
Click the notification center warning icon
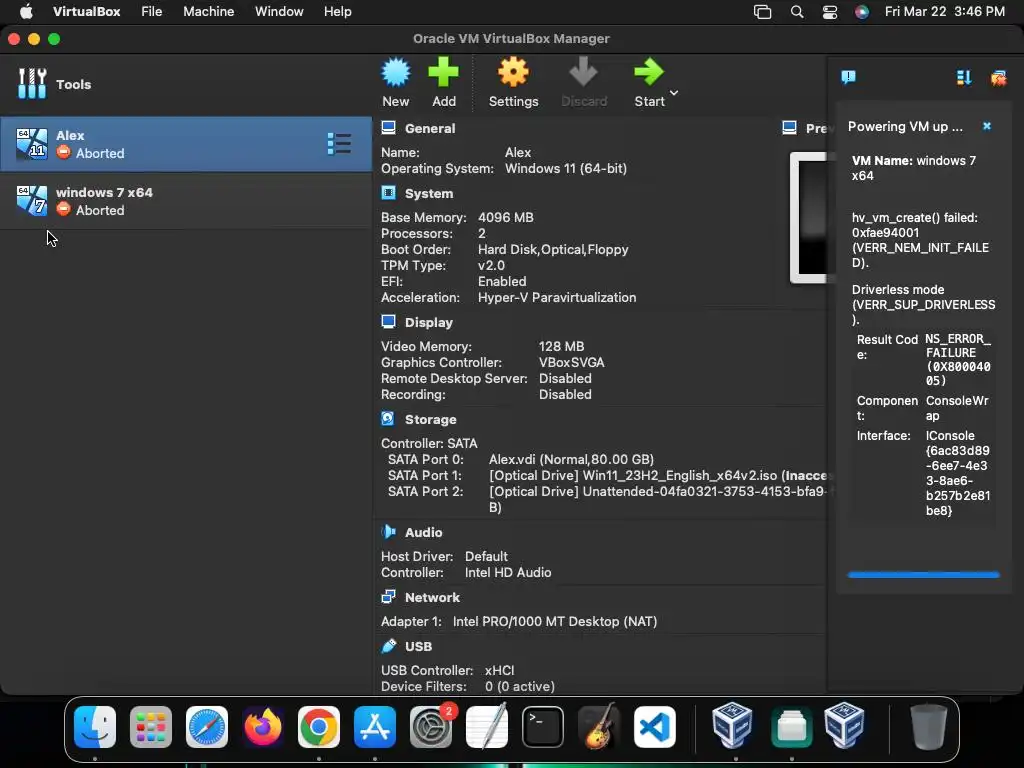(848, 78)
